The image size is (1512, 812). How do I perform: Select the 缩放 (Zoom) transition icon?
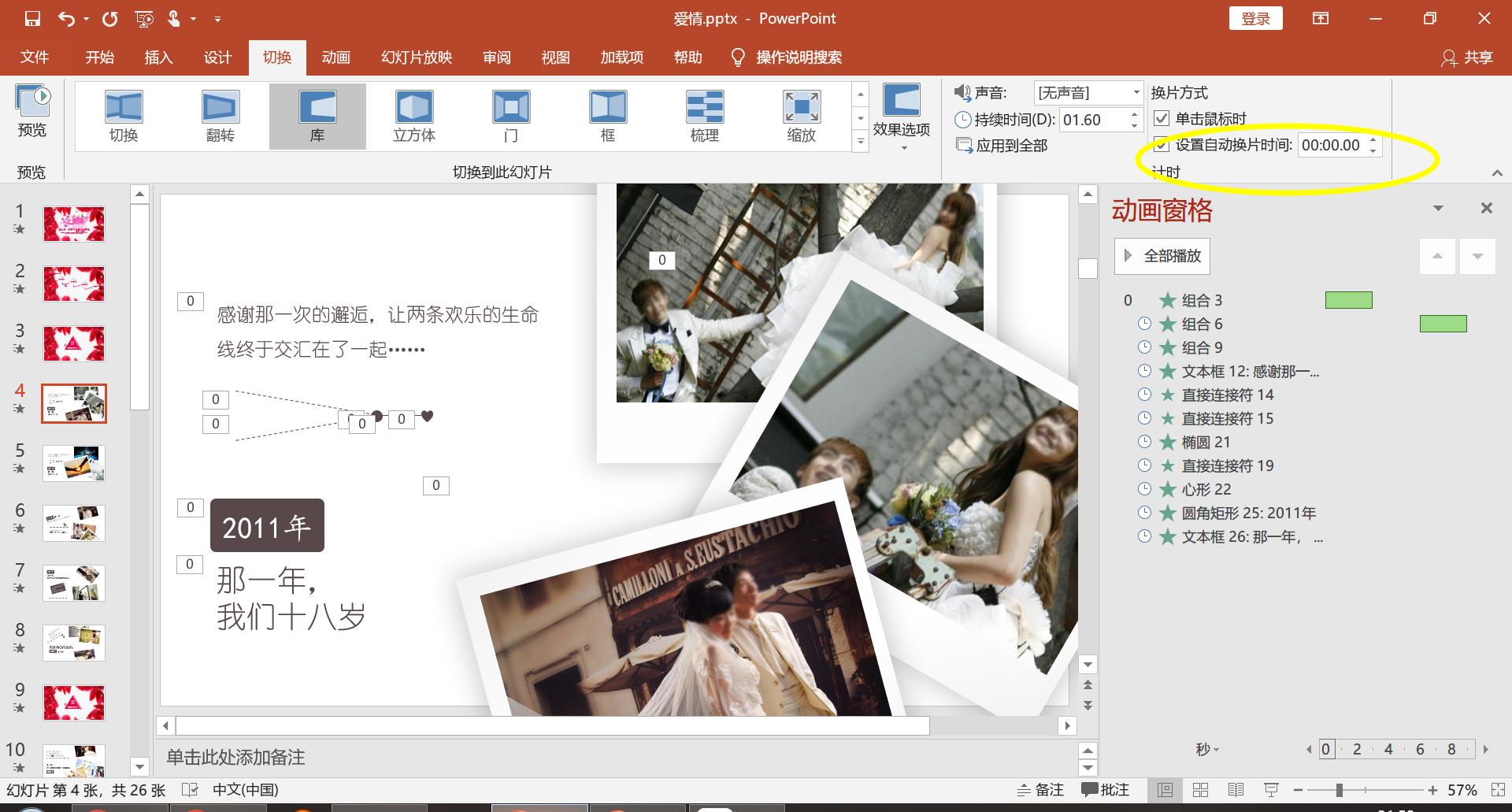[x=801, y=116]
